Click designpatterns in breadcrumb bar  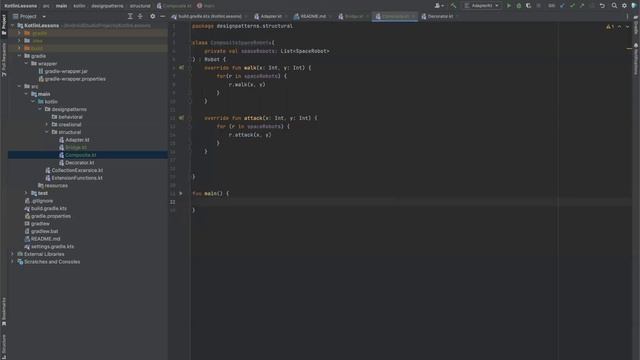point(107,6)
